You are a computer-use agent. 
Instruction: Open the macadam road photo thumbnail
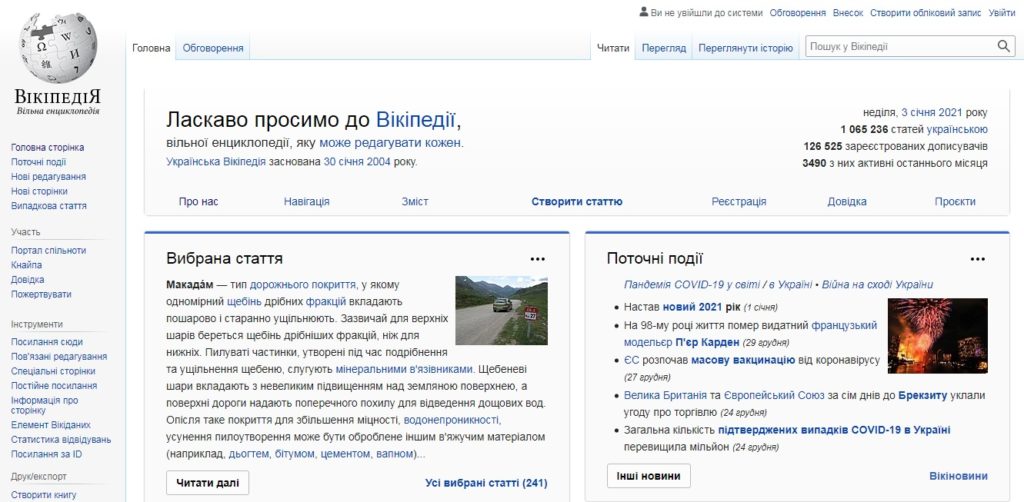[x=501, y=310]
